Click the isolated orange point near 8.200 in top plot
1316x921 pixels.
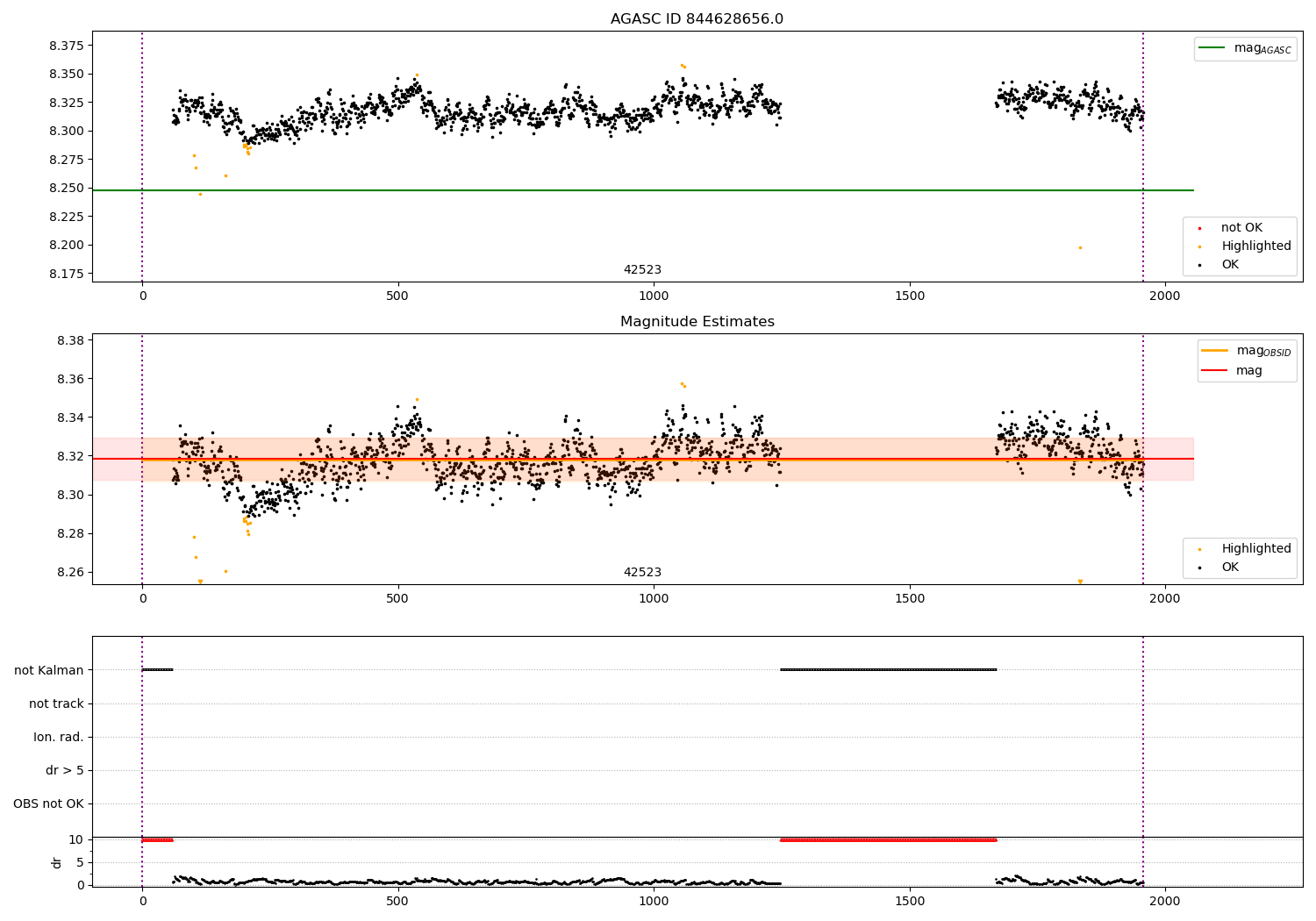point(1080,247)
